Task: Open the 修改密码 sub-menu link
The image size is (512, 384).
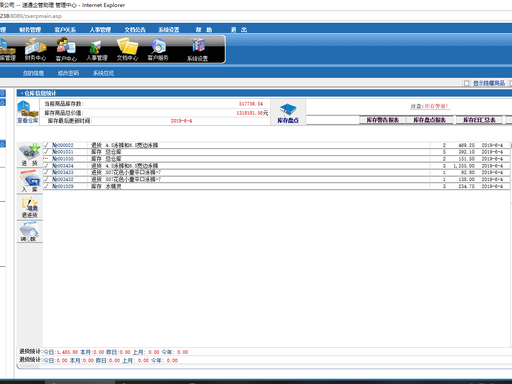Action: 68,73
